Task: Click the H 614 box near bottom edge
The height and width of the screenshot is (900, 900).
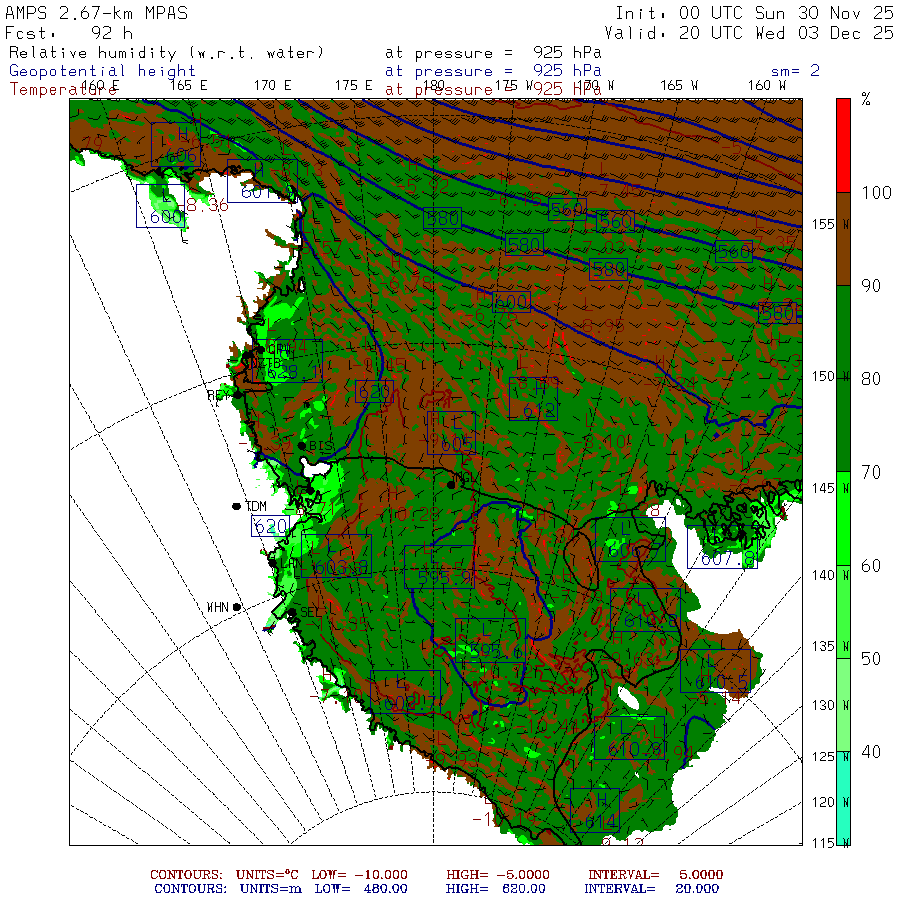Action: 595,810
